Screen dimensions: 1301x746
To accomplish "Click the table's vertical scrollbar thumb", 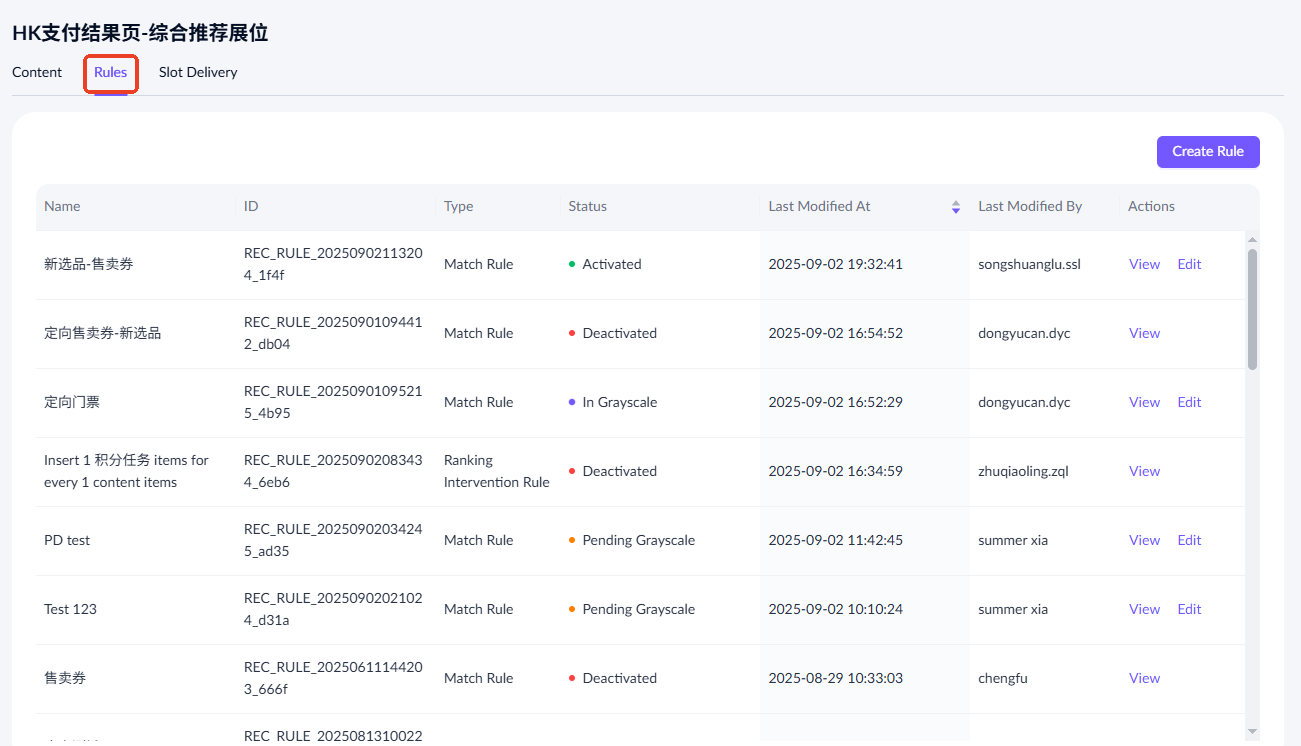I will [x=1252, y=310].
